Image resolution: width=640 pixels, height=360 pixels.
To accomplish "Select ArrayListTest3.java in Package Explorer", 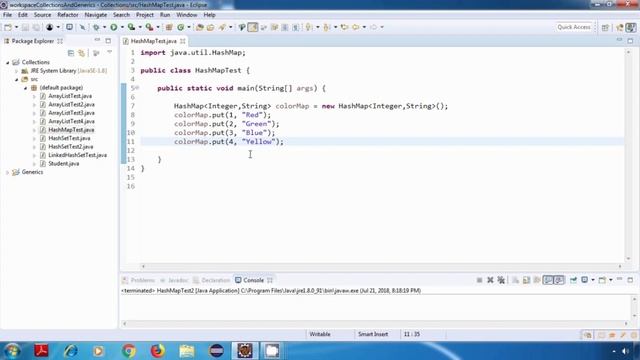I will pos(71,113).
